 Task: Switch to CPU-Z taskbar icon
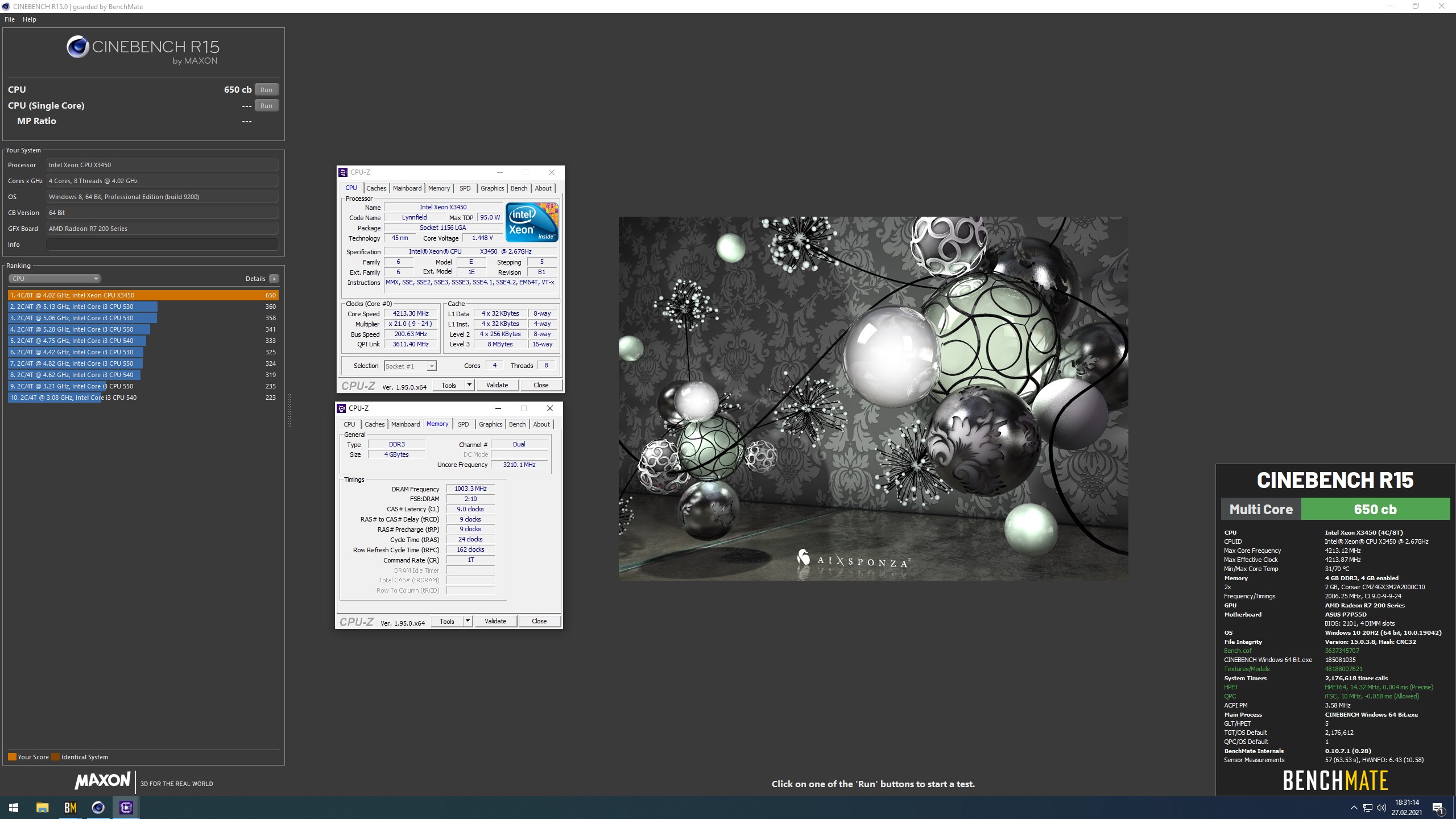point(126,808)
